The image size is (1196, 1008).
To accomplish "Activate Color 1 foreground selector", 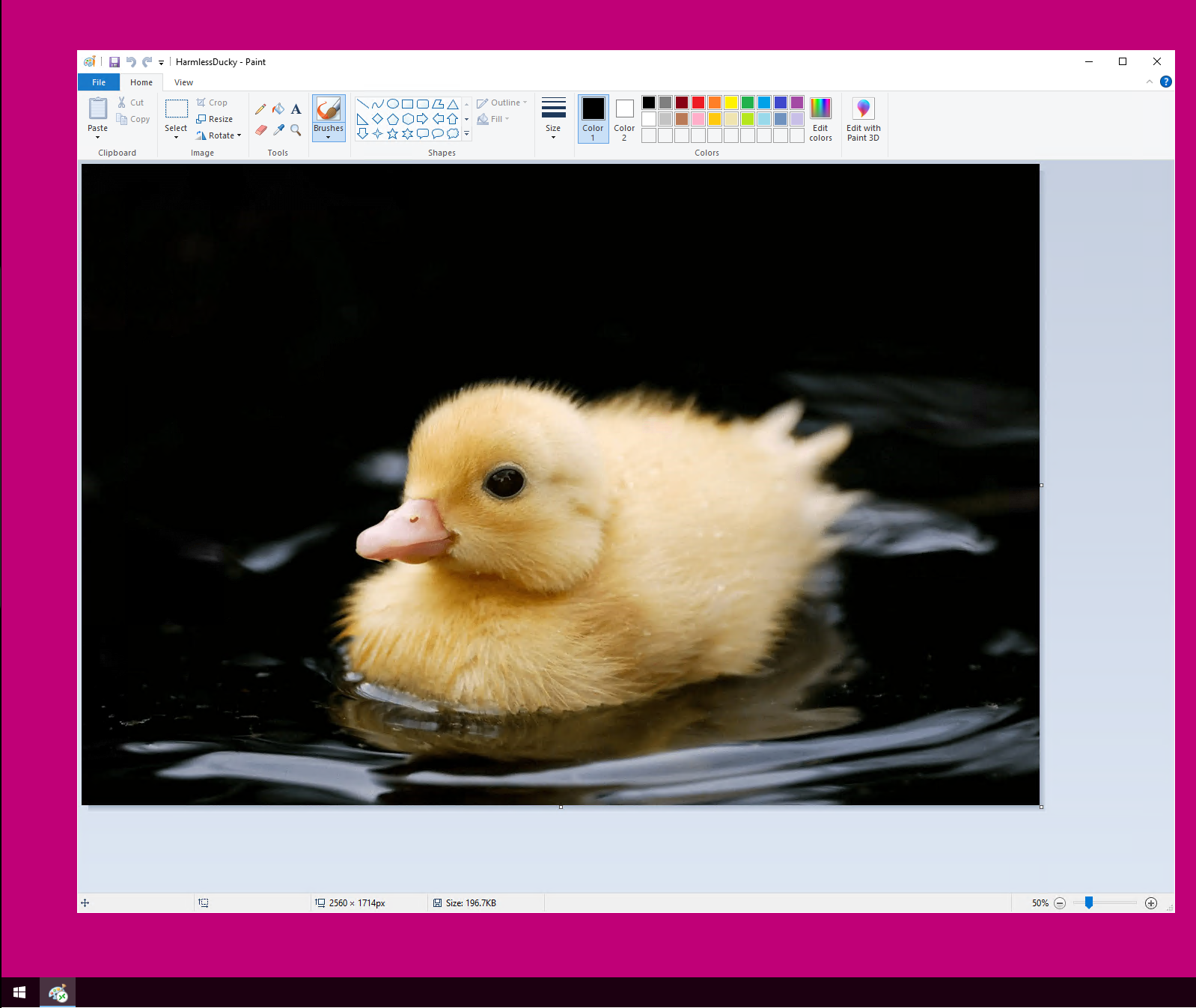I will (x=594, y=119).
